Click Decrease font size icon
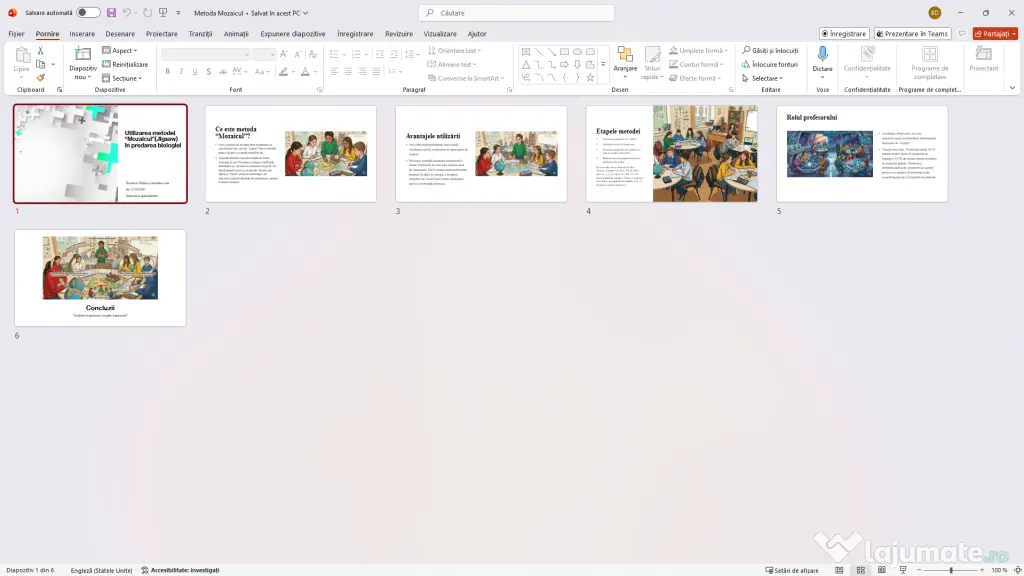The width and height of the screenshot is (1024, 576). 298,54
